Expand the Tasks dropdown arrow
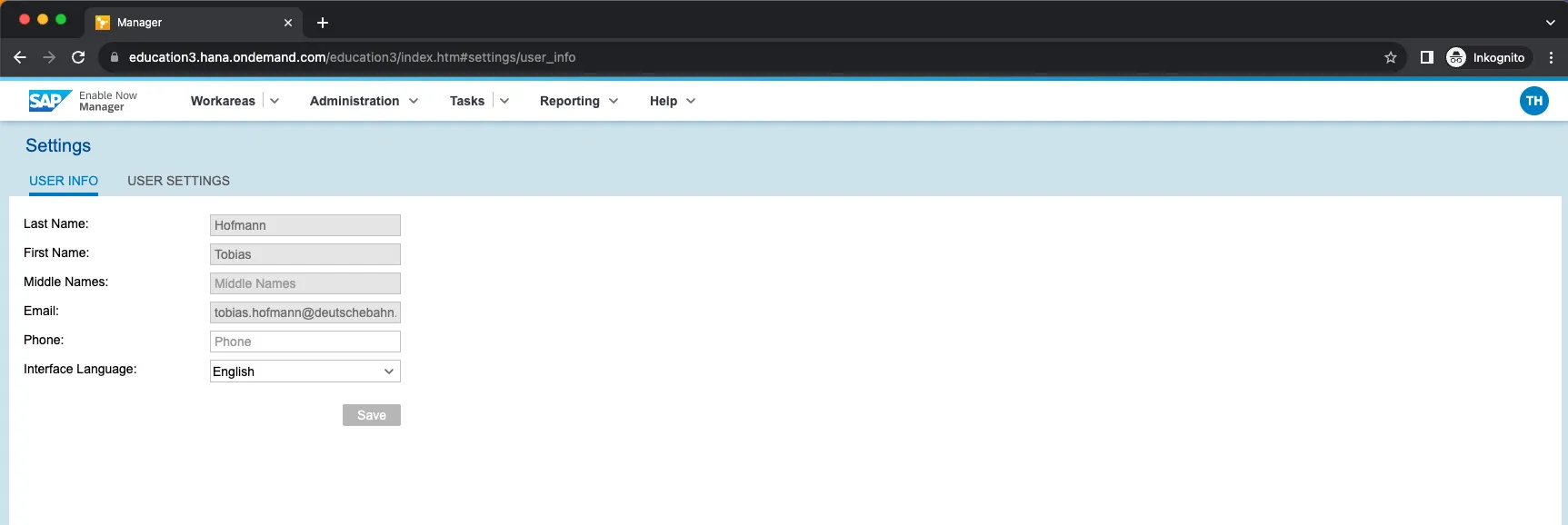The width and height of the screenshot is (1568, 525). tap(504, 101)
